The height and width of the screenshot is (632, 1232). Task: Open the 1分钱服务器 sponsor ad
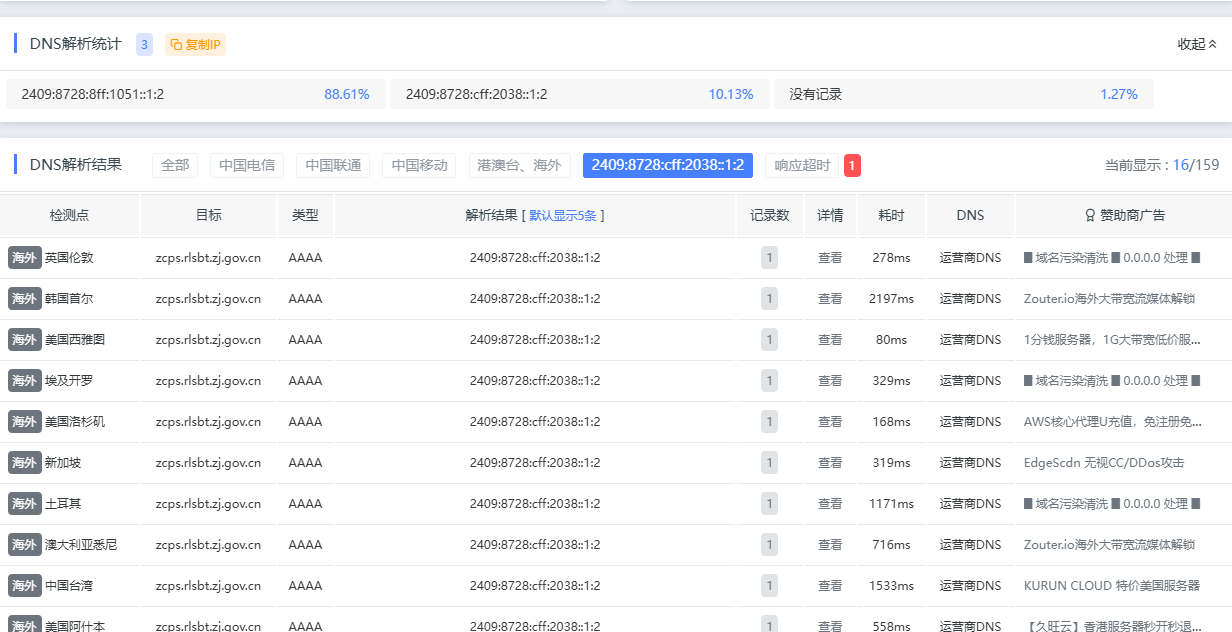pyautogui.click(x=1112, y=340)
